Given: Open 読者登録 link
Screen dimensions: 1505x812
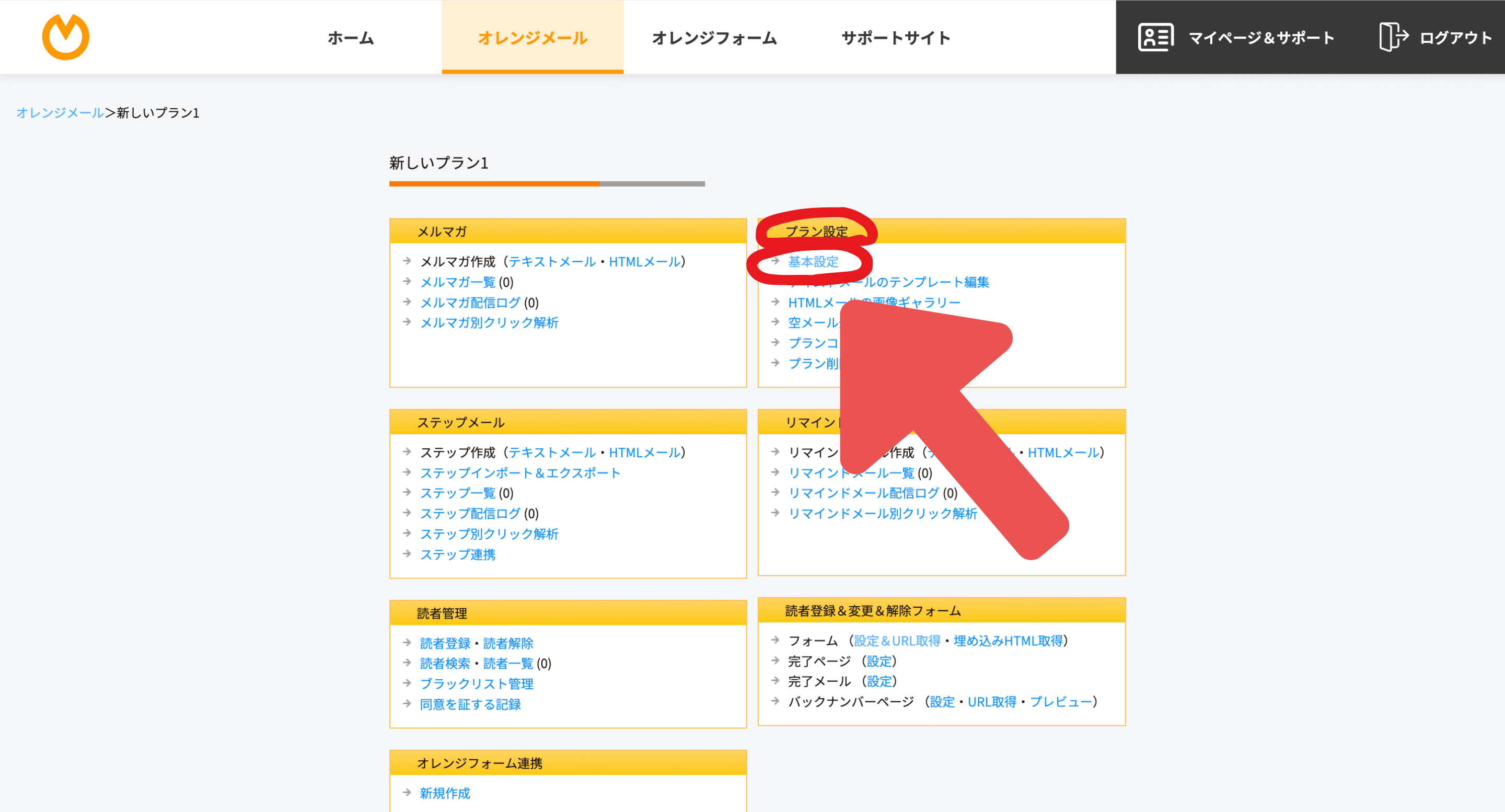Looking at the screenshot, I should tap(445, 643).
